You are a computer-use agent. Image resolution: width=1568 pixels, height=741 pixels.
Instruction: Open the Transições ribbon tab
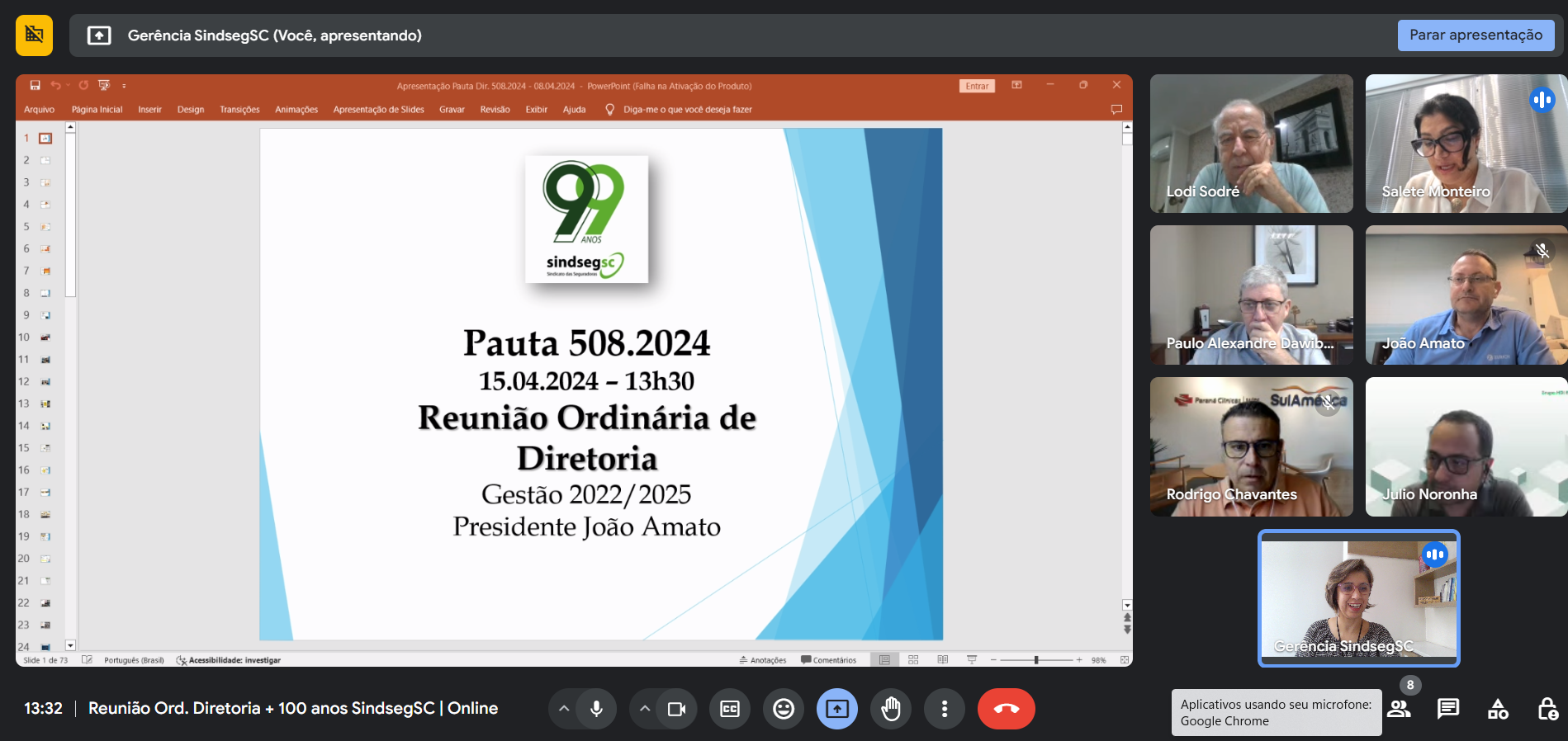(x=239, y=110)
